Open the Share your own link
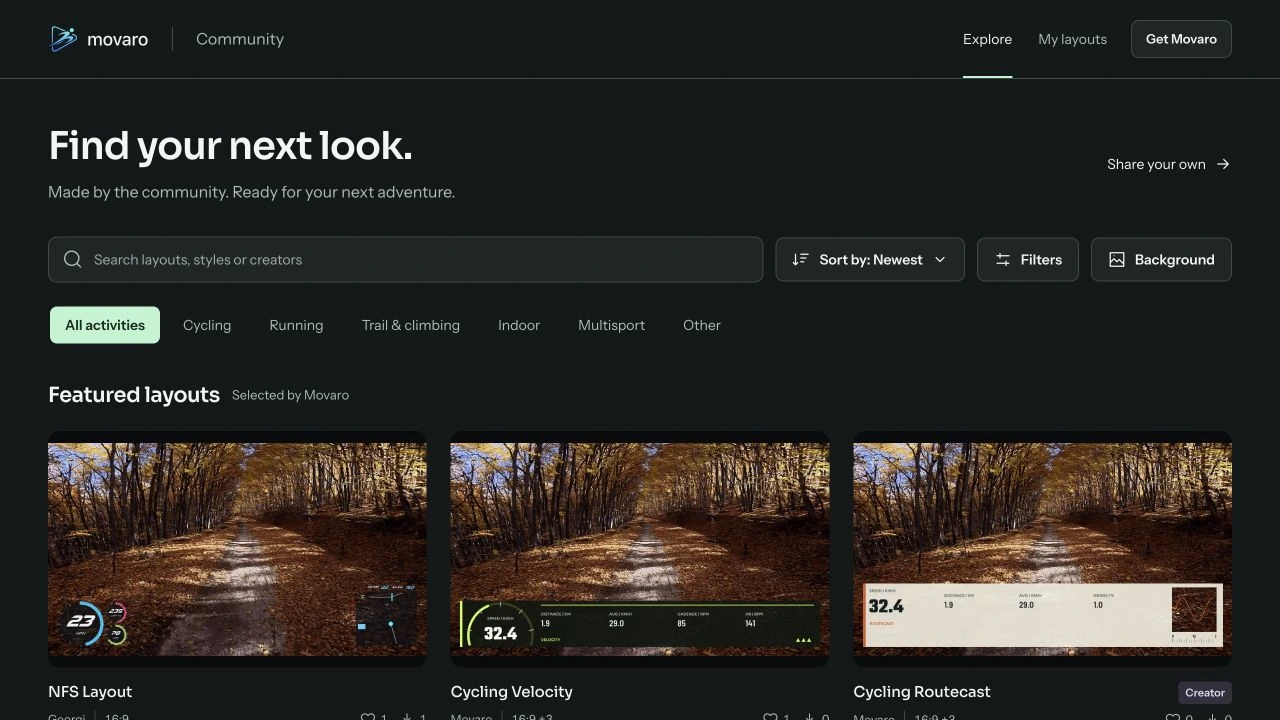Screen dimensions: 1280x720 [x=1168, y=164]
